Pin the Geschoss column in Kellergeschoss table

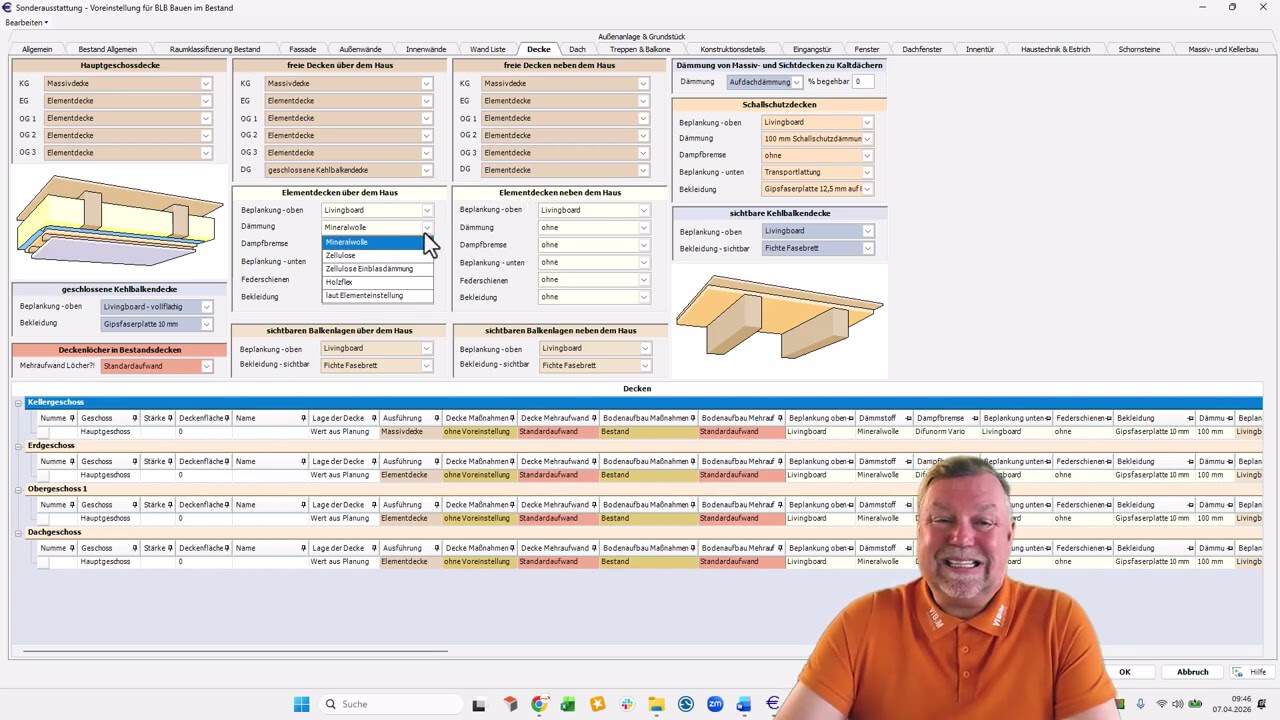coord(135,418)
